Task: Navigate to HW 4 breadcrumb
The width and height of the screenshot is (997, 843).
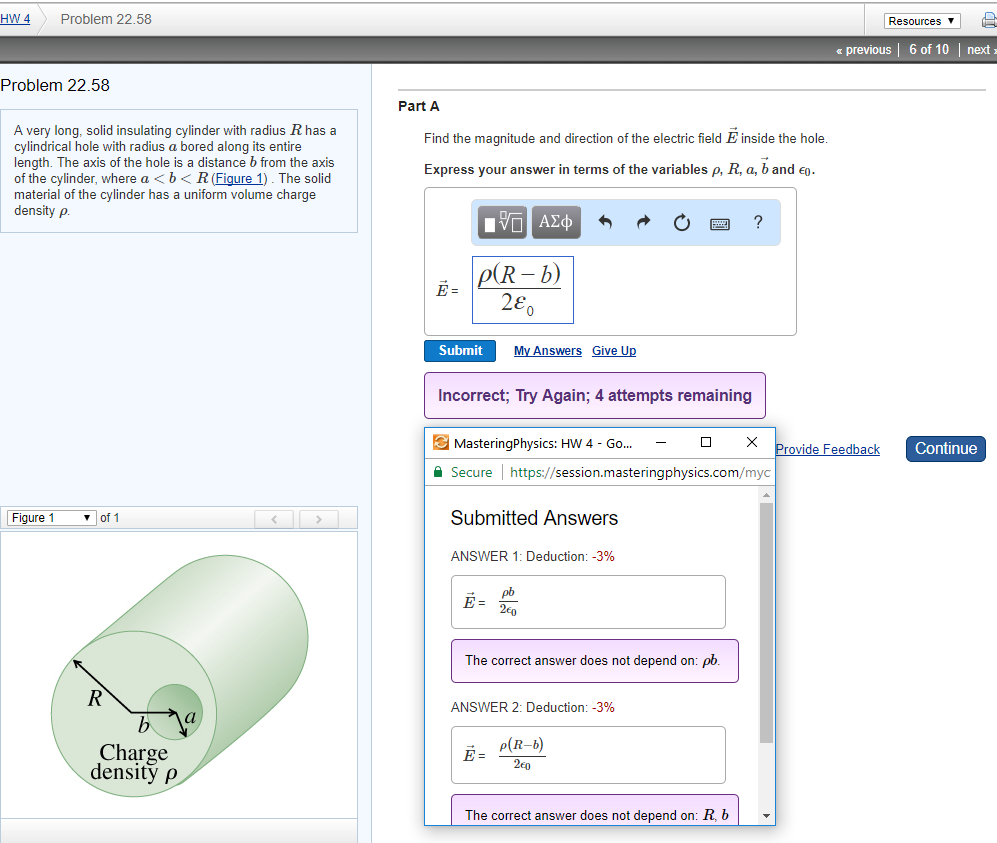Action: (x=14, y=20)
